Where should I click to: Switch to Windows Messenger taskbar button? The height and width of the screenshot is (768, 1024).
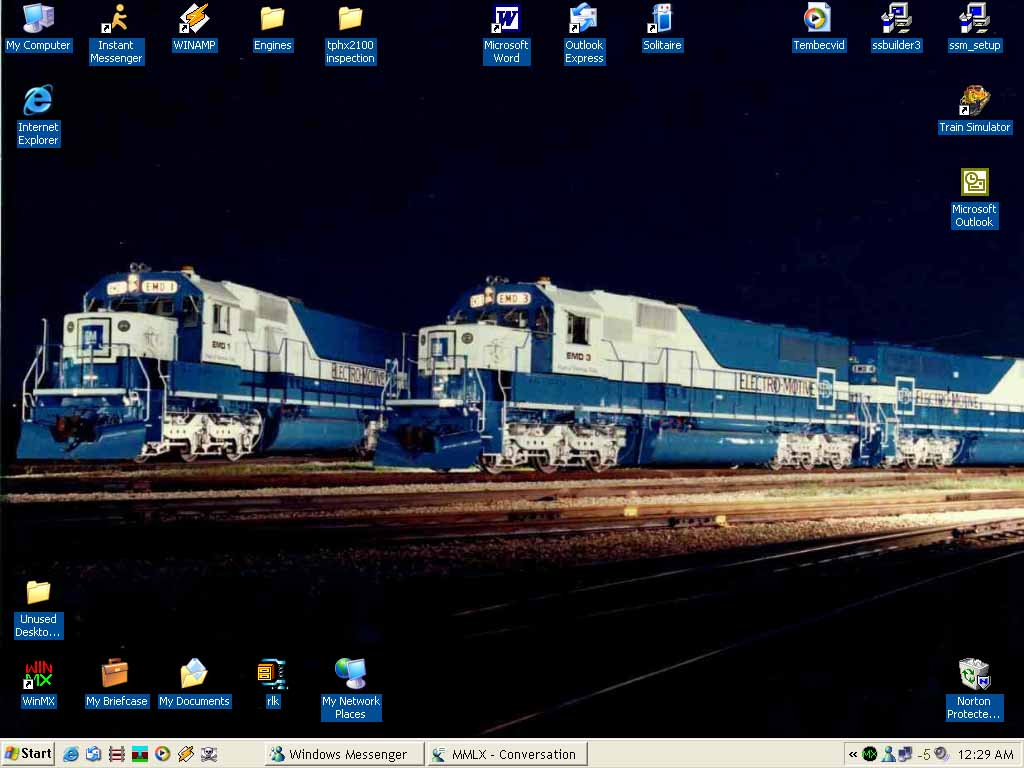pyautogui.click(x=344, y=754)
